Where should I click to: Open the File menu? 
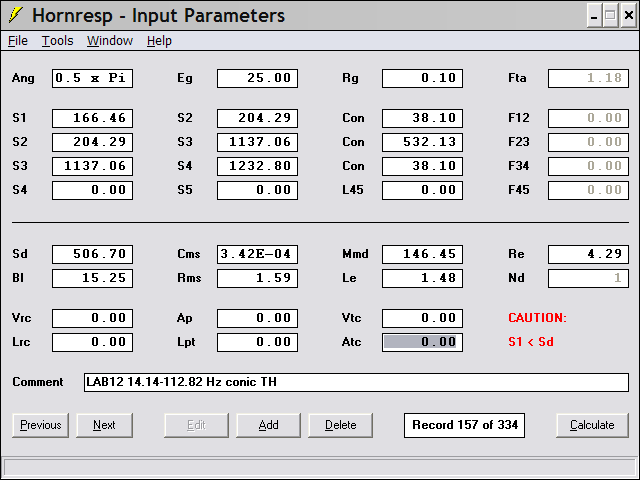pos(18,41)
